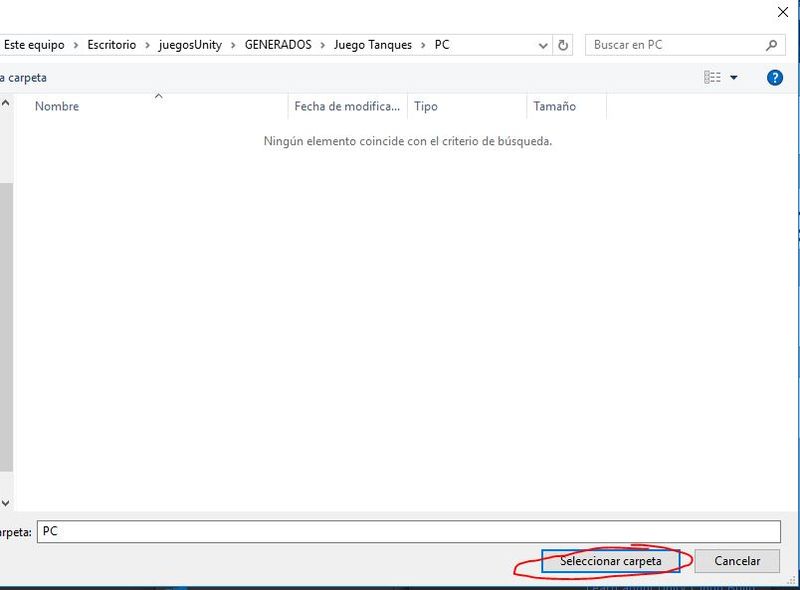The width and height of the screenshot is (800, 590).
Task: Sort by the Tipo column header
Action: [x=467, y=106]
